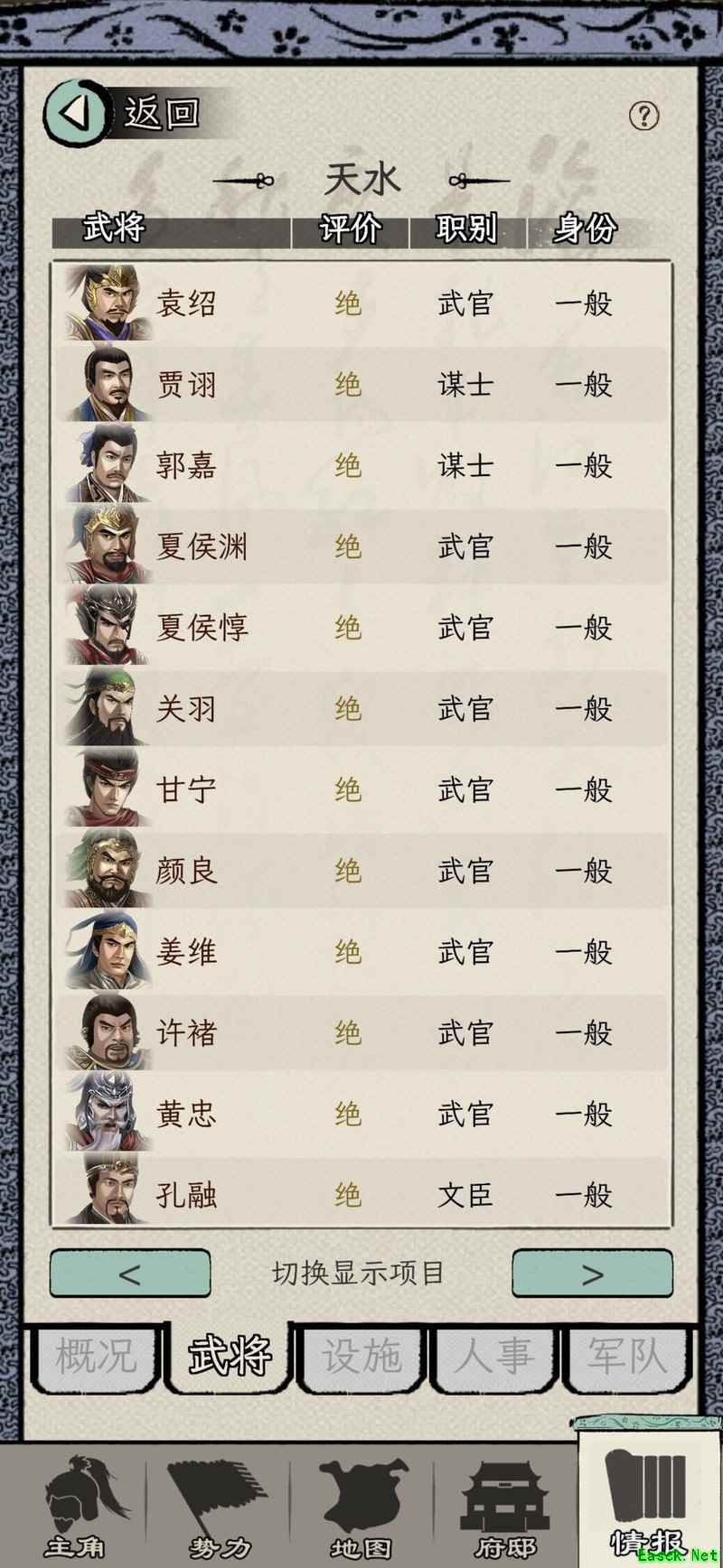Viewport: 723px width, 1568px height.
Task: Select the 郭嘉 general row
Action: 361,465
